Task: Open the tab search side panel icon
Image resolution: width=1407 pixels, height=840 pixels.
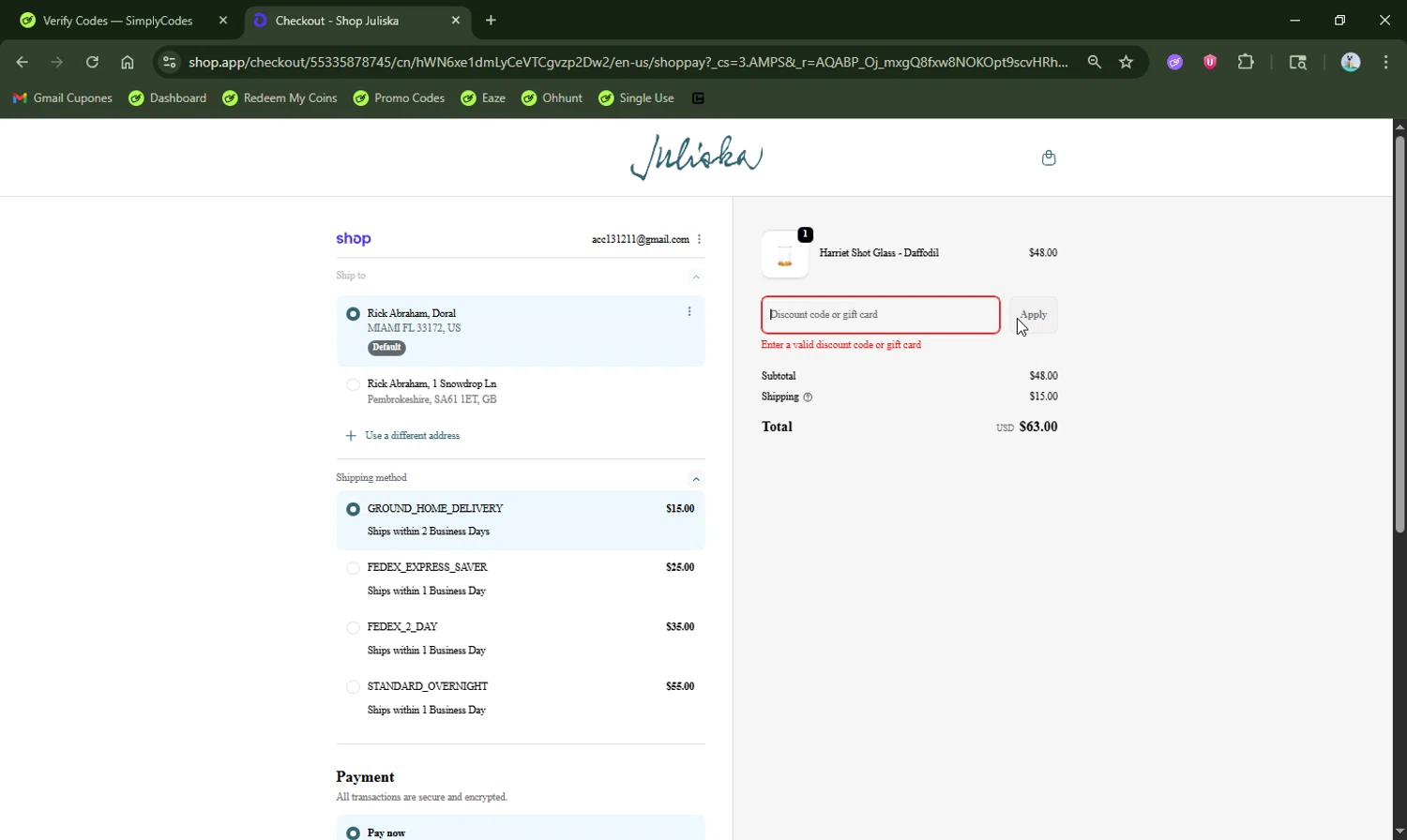Action: (x=1298, y=62)
